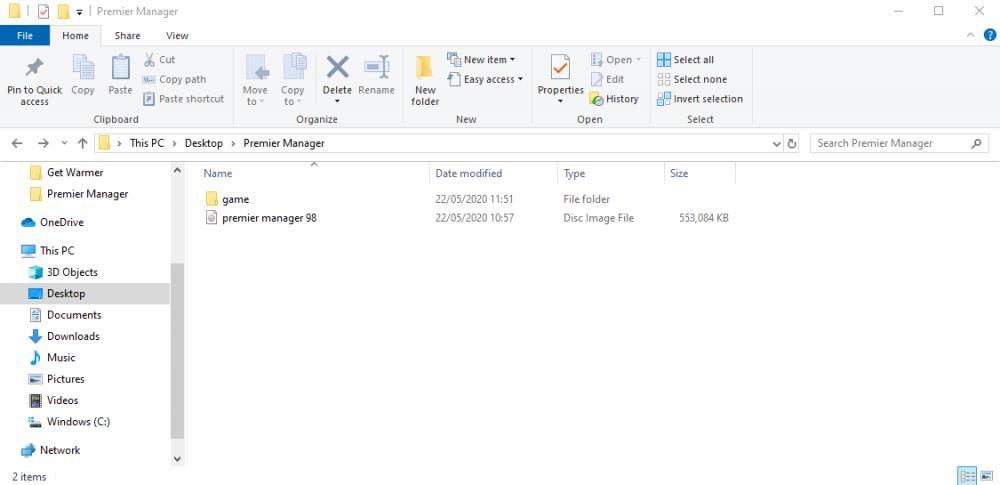Open the address bar history dropdown
The height and width of the screenshot is (485, 1000).
[x=777, y=144]
